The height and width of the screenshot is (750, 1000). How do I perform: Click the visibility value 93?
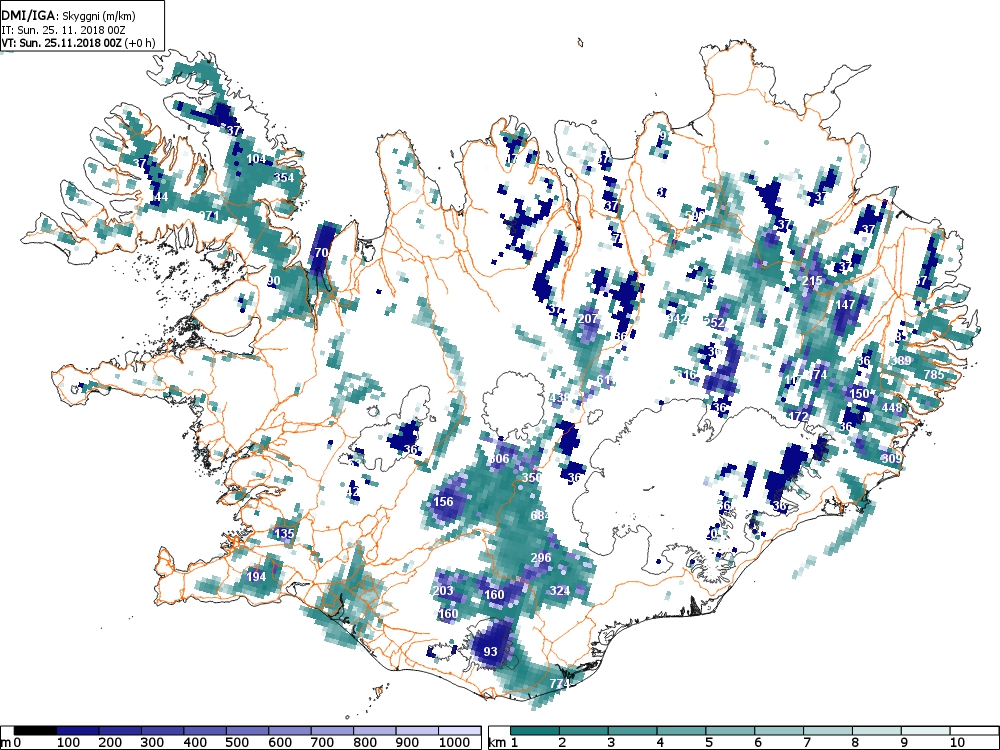pos(490,651)
